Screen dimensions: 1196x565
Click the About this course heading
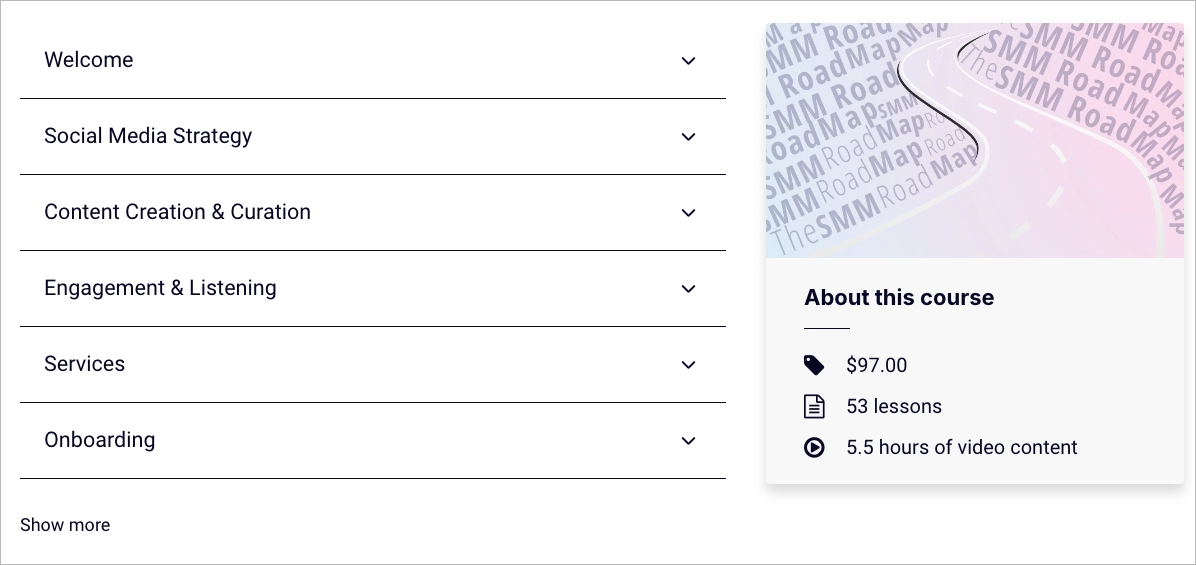click(x=899, y=297)
